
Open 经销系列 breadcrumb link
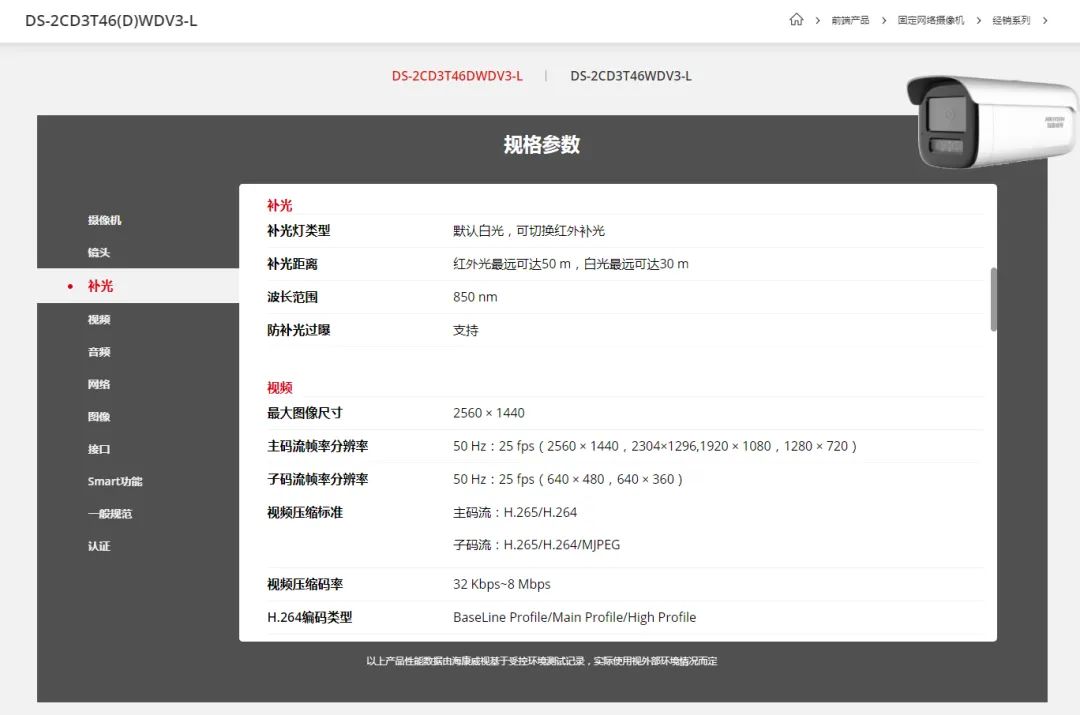(1010, 20)
